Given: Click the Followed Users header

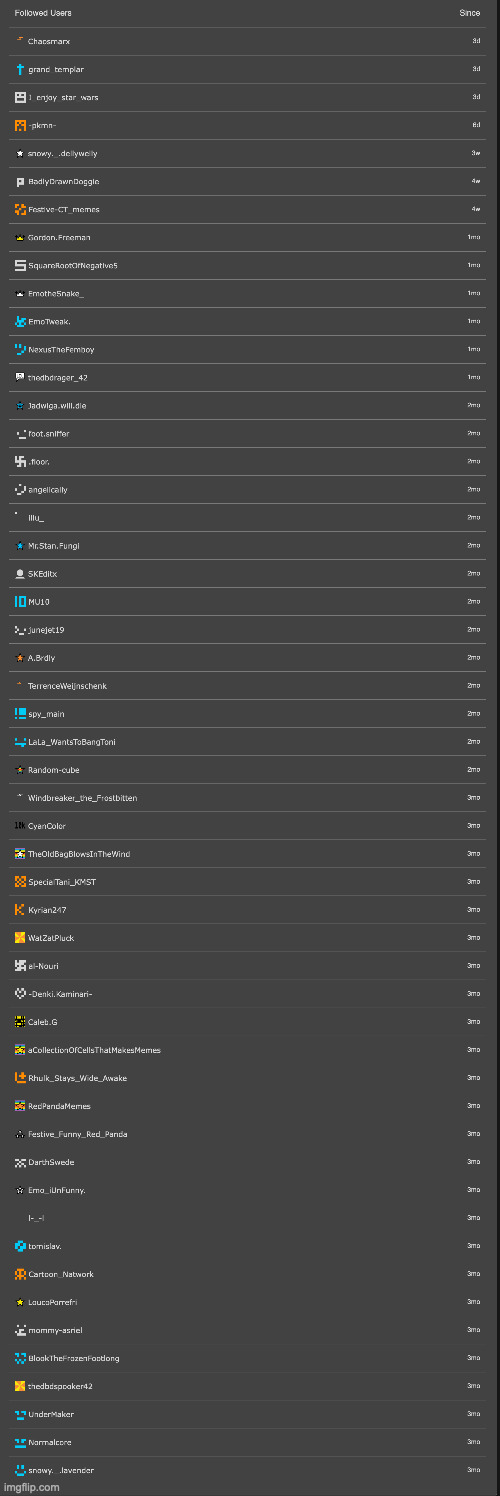Looking at the screenshot, I should point(43,13).
